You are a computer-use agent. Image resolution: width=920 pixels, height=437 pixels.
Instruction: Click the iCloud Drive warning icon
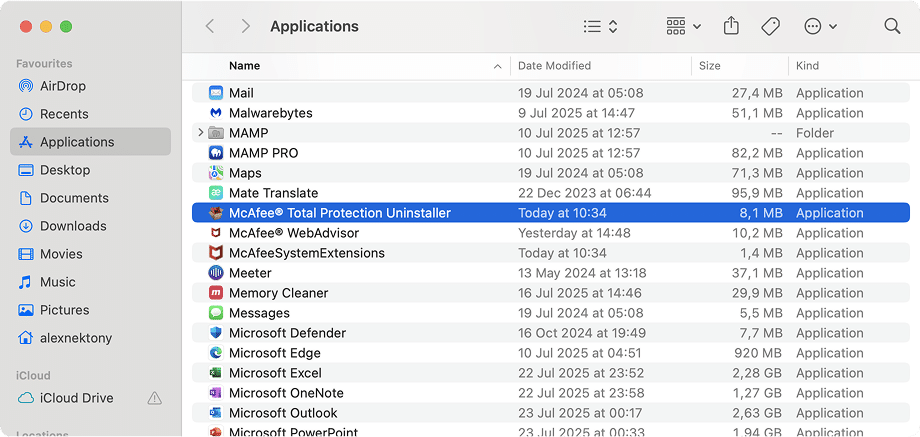[154, 398]
